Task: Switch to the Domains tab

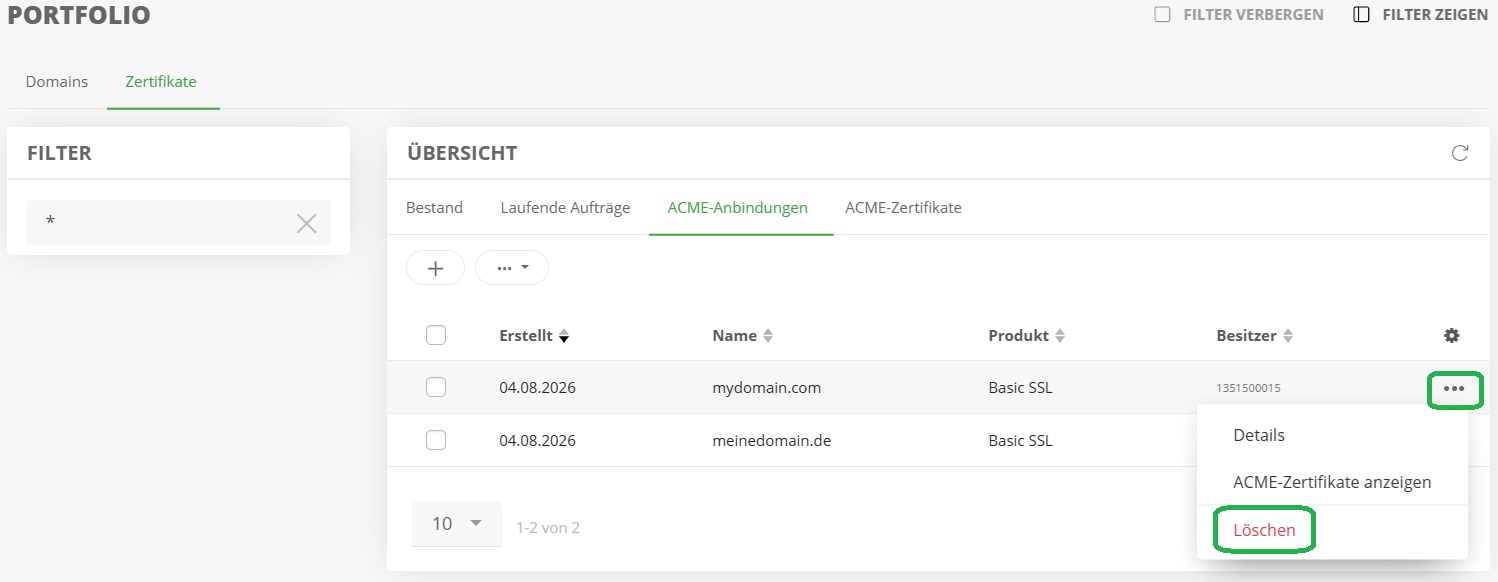Action: point(57,82)
